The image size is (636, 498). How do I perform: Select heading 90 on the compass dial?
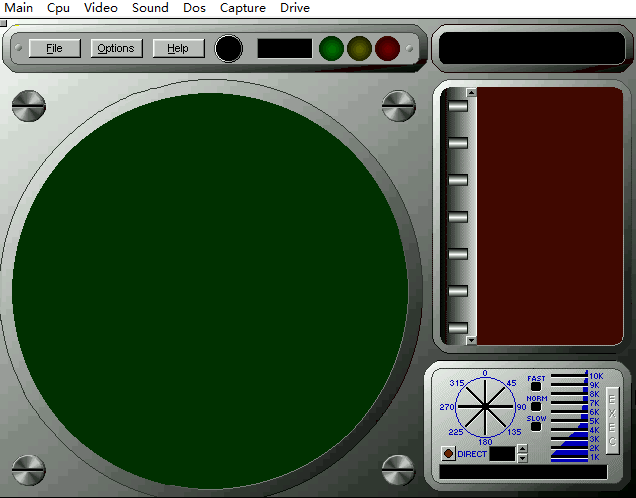click(x=521, y=407)
